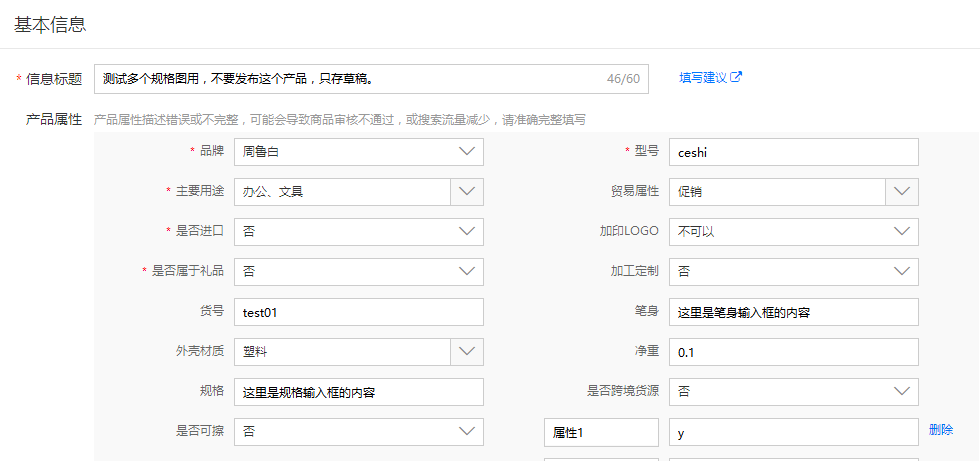Viewport: 980px width, 461px height.
Task: Open the 是否可擦 dropdown
Action: [x=466, y=432]
